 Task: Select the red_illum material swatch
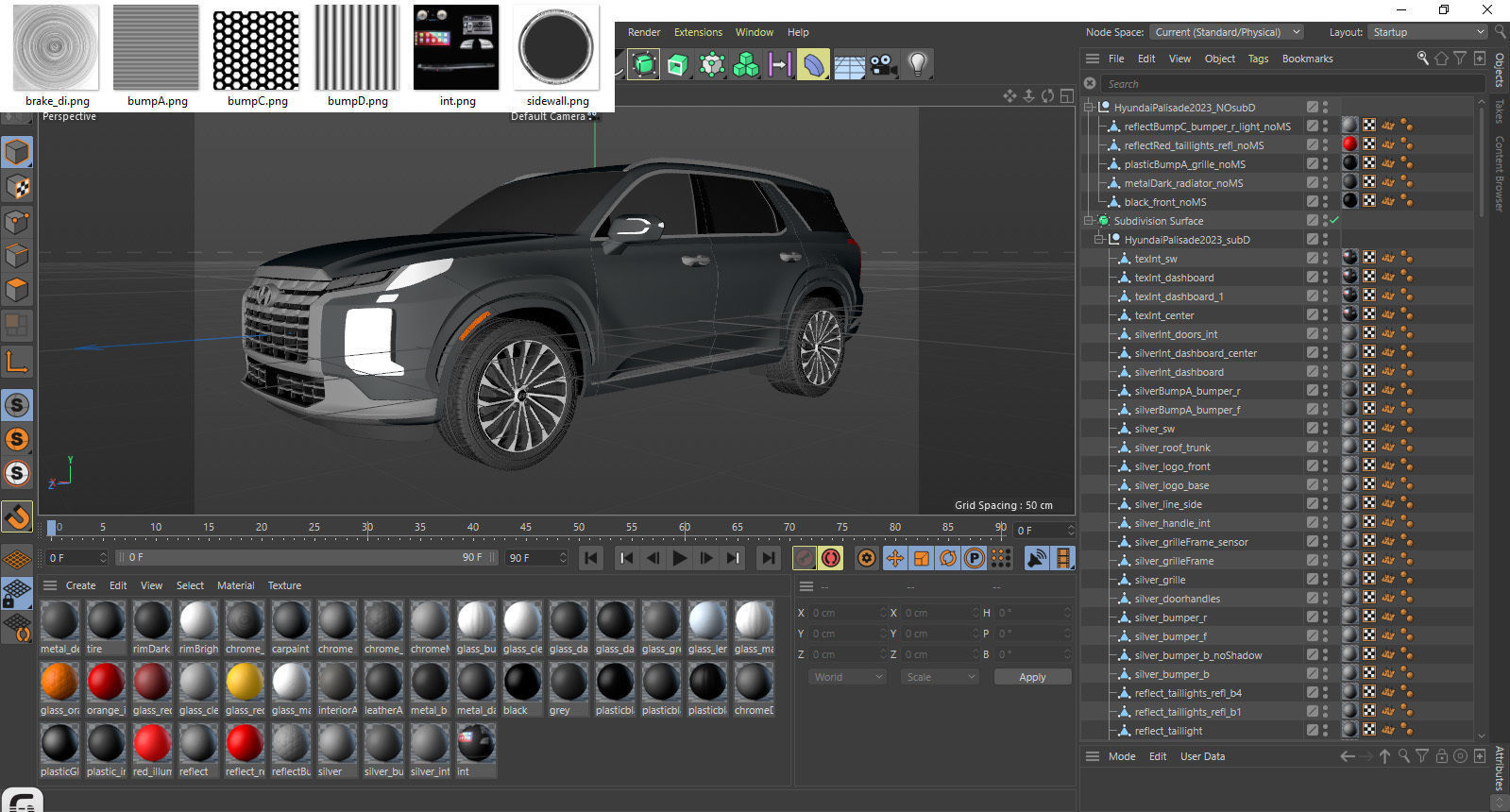(x=151, y=743)
